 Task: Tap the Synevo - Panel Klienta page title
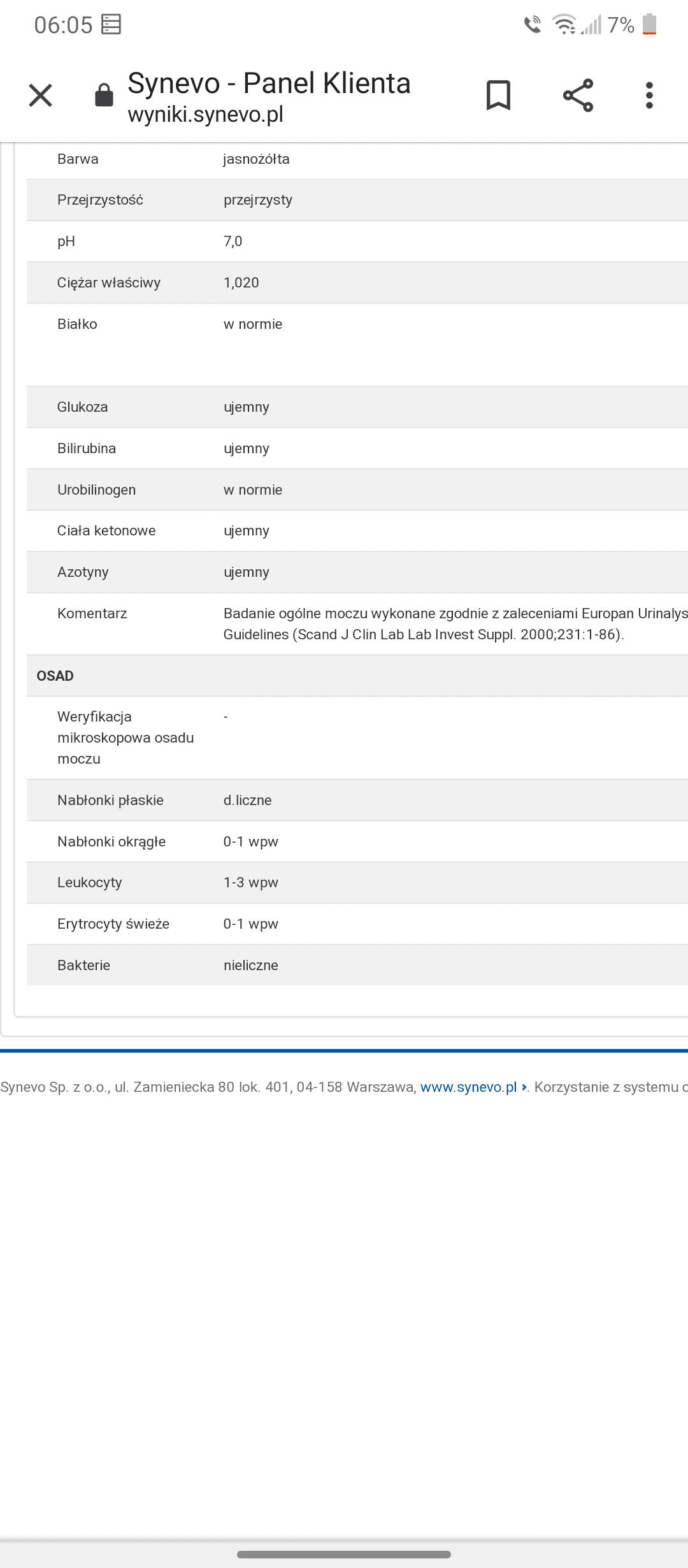click(x=269, y=83)
